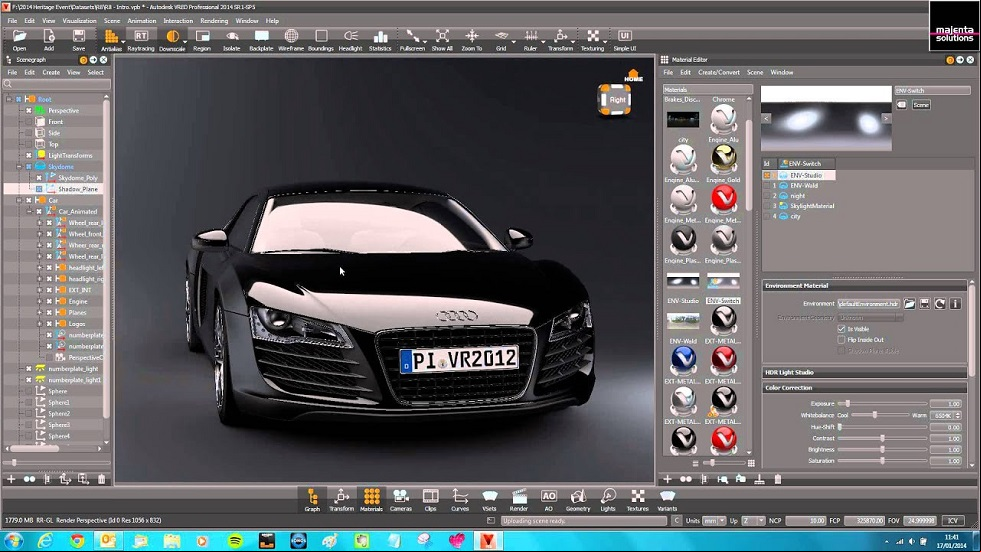This screenshot has width=981, height=552.
Task: Click the Isolate toolbar icon
Action: 231,39
